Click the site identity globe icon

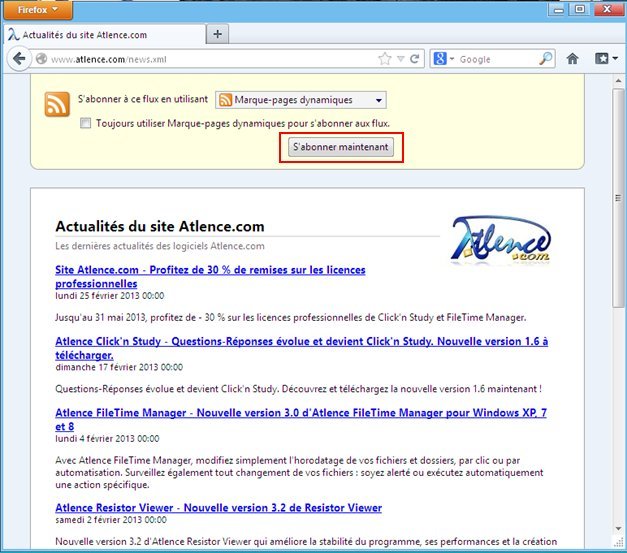point(41,59)
